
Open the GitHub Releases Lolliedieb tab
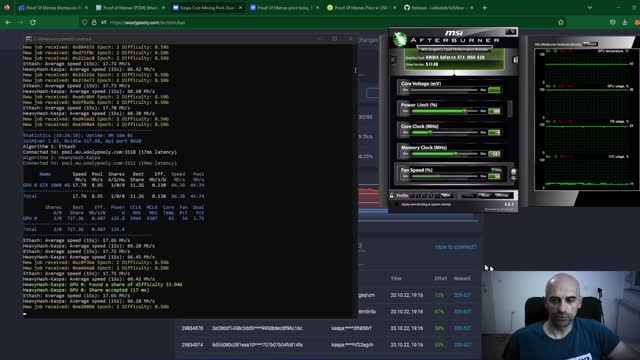coord(437,7)
